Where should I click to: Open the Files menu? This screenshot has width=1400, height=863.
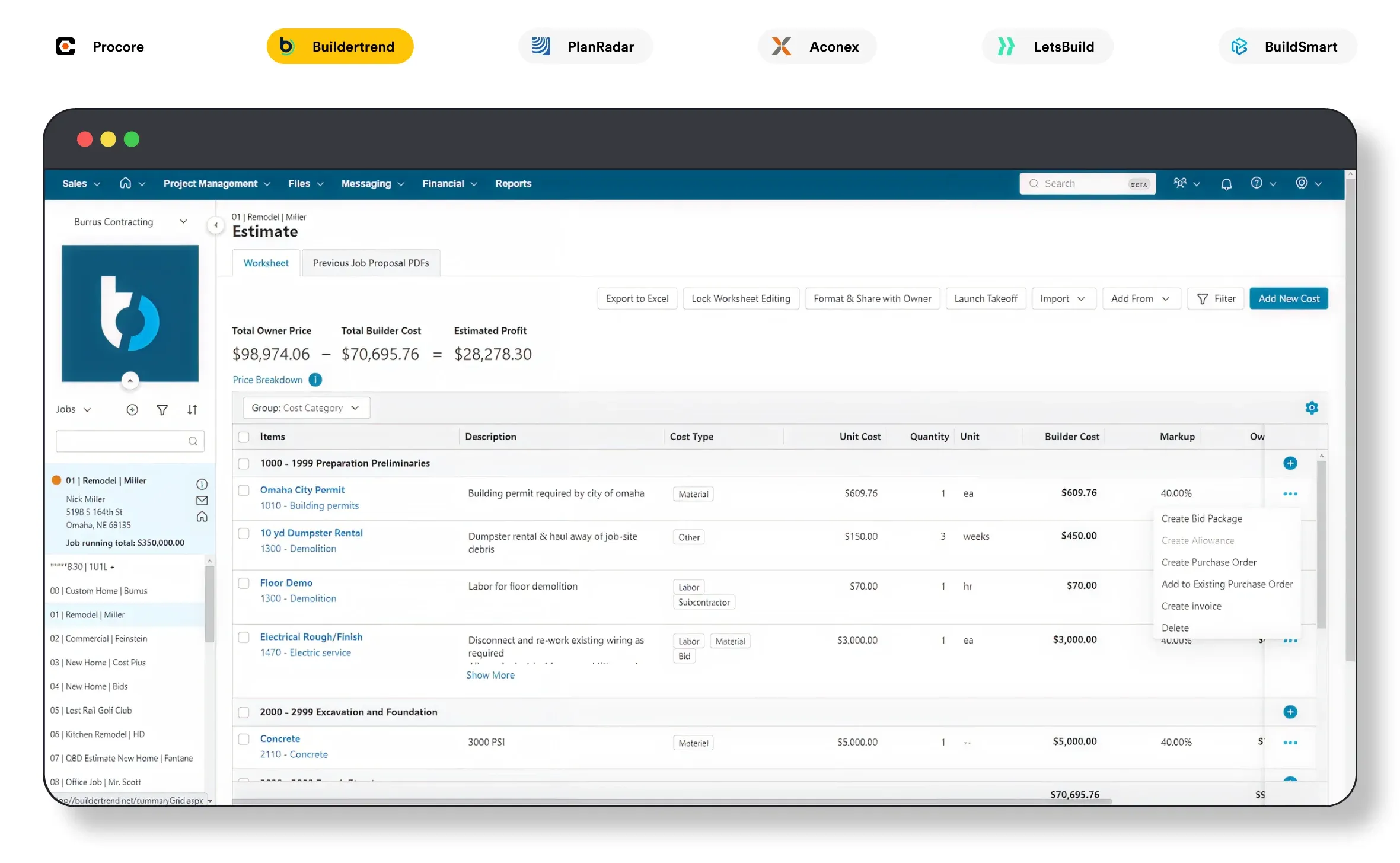point(305,184)
